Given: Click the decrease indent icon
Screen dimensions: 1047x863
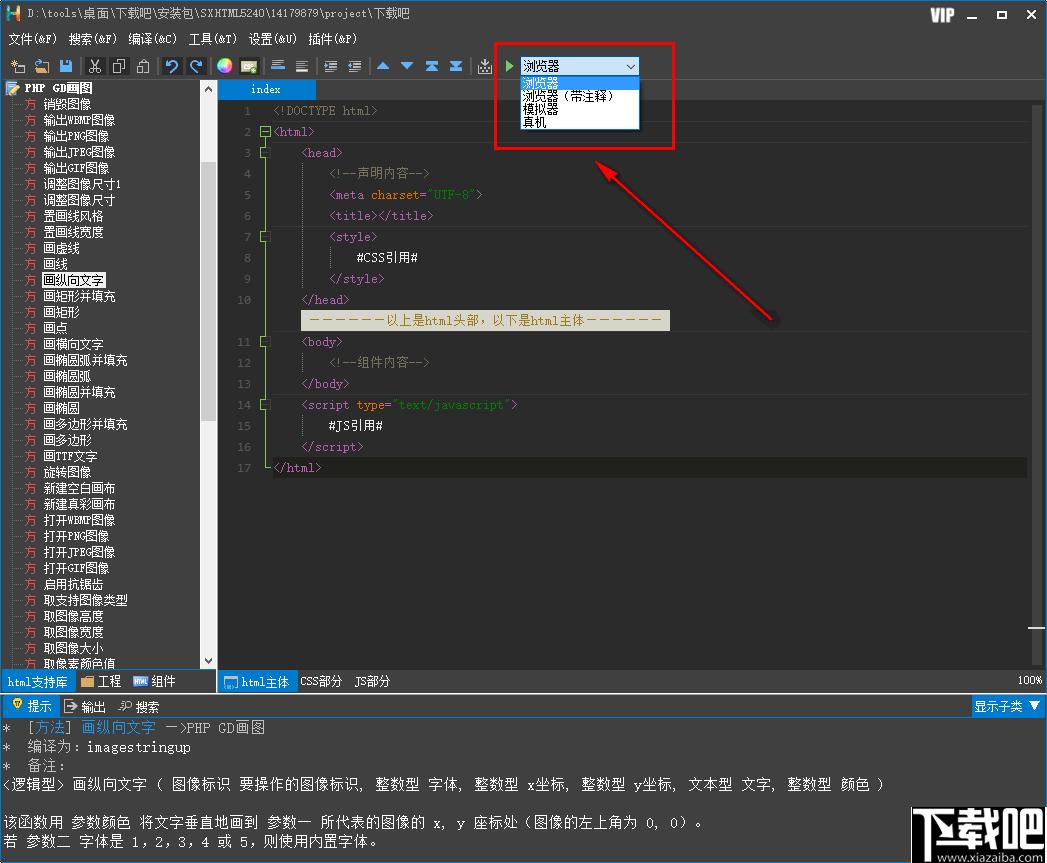Looking at the screenshot, I should tap(355, 65).
